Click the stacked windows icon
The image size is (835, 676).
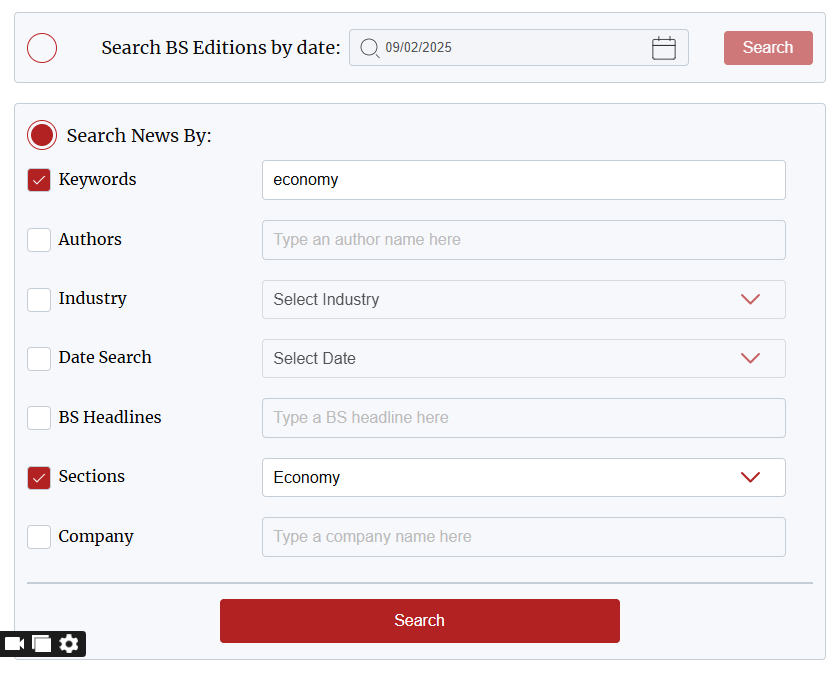point(42,644)
